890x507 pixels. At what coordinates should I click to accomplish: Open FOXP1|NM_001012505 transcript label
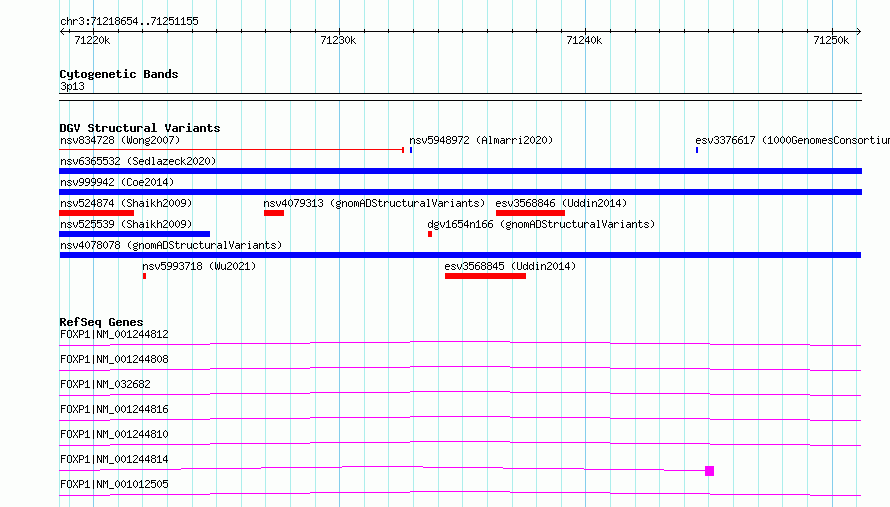pos(114,484)
